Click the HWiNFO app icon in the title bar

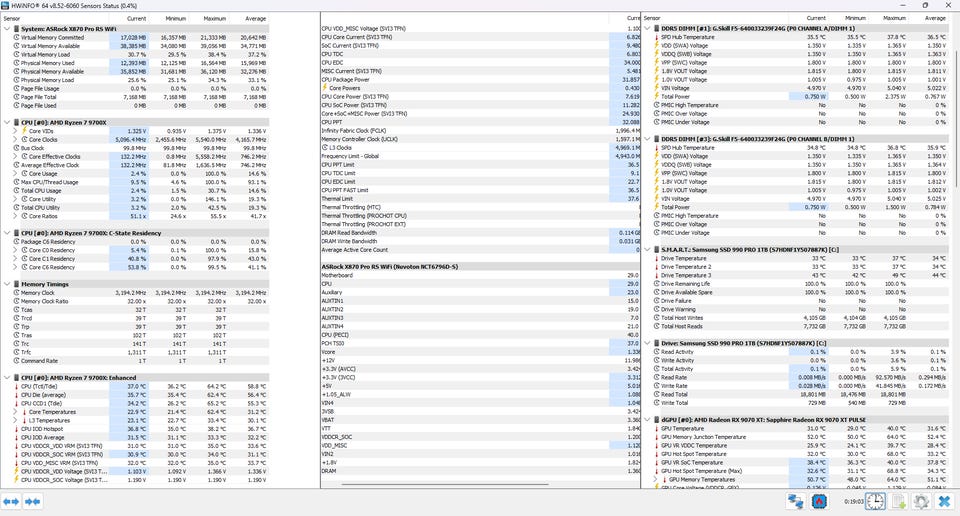tap(5, 5)
